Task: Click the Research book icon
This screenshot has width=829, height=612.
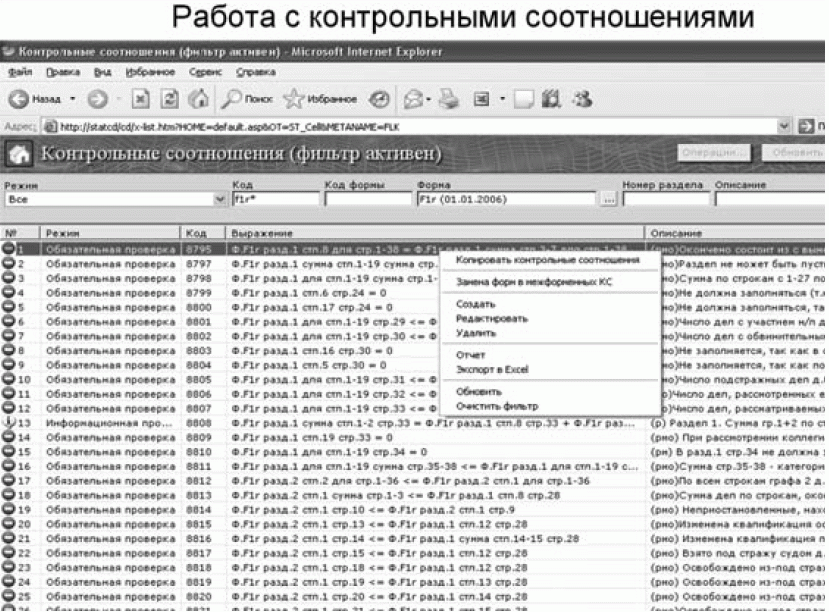Action: (551, 99)
